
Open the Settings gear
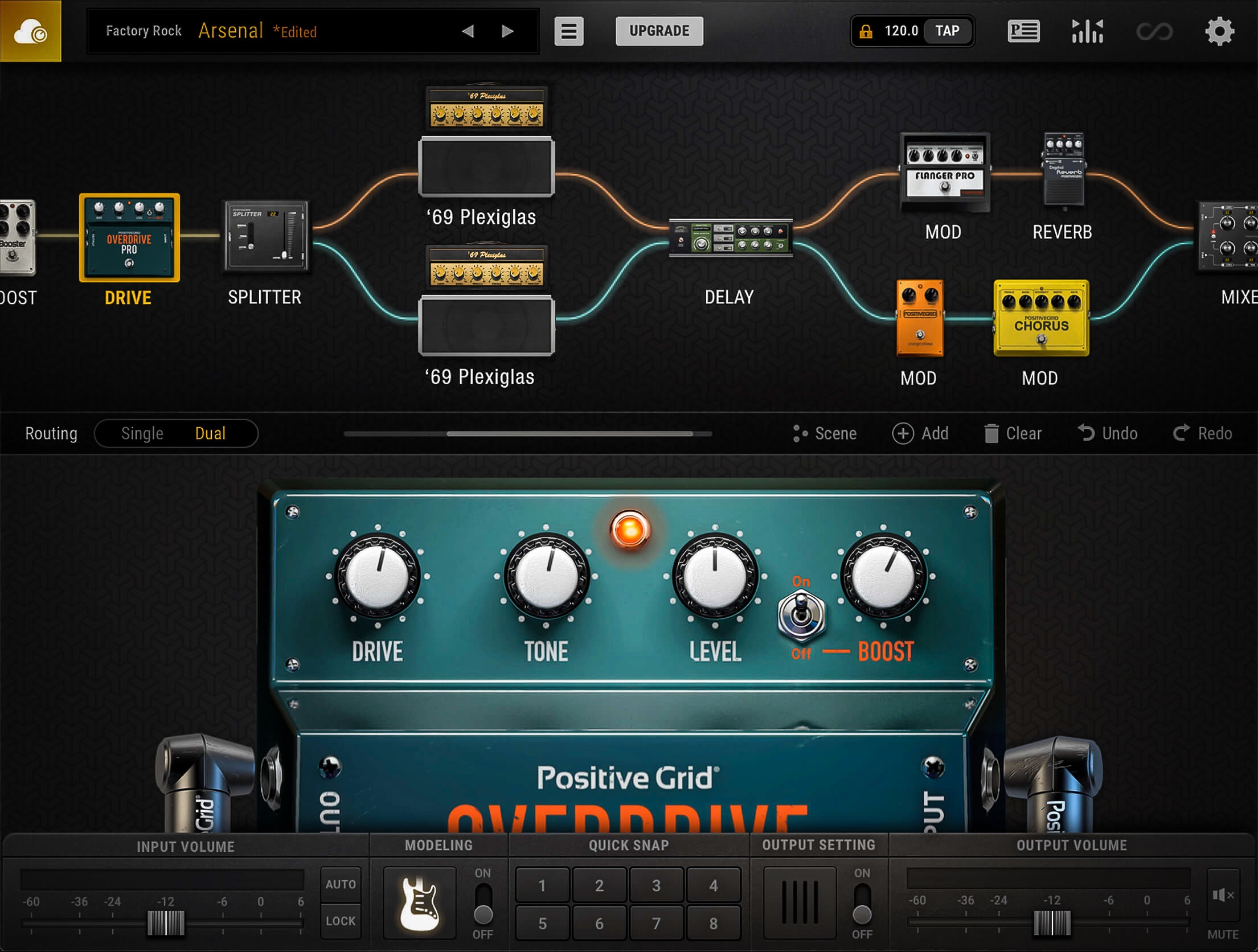(1220, 31)
